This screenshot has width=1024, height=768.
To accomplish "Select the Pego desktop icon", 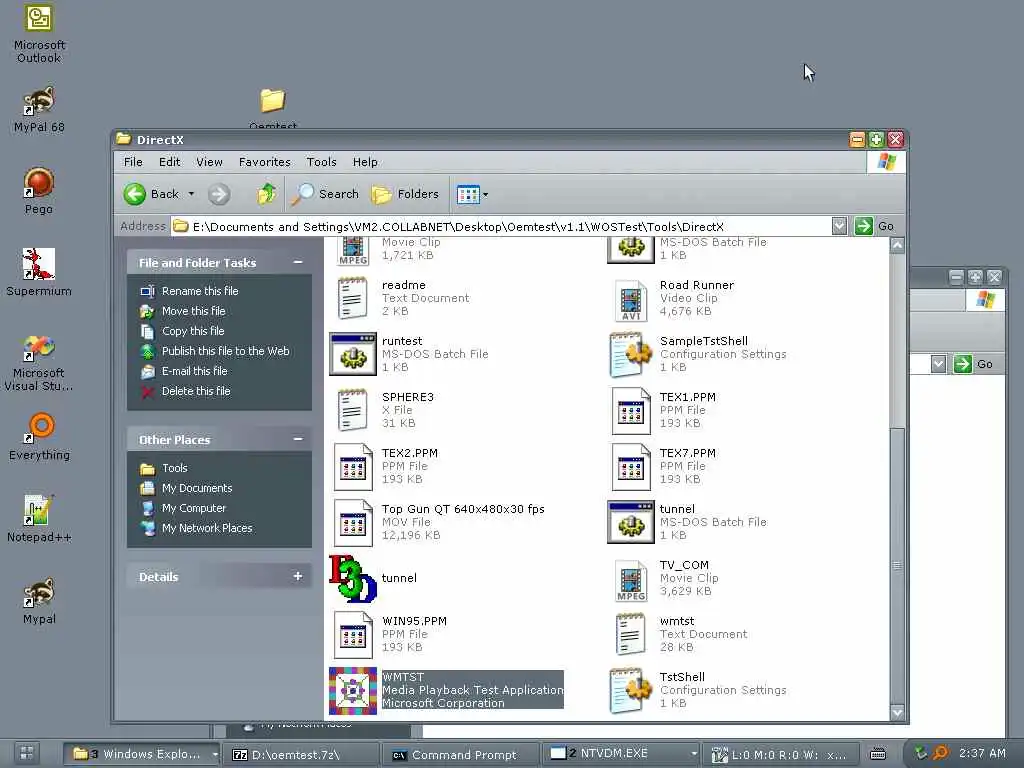I will click(x=39, y=191).
